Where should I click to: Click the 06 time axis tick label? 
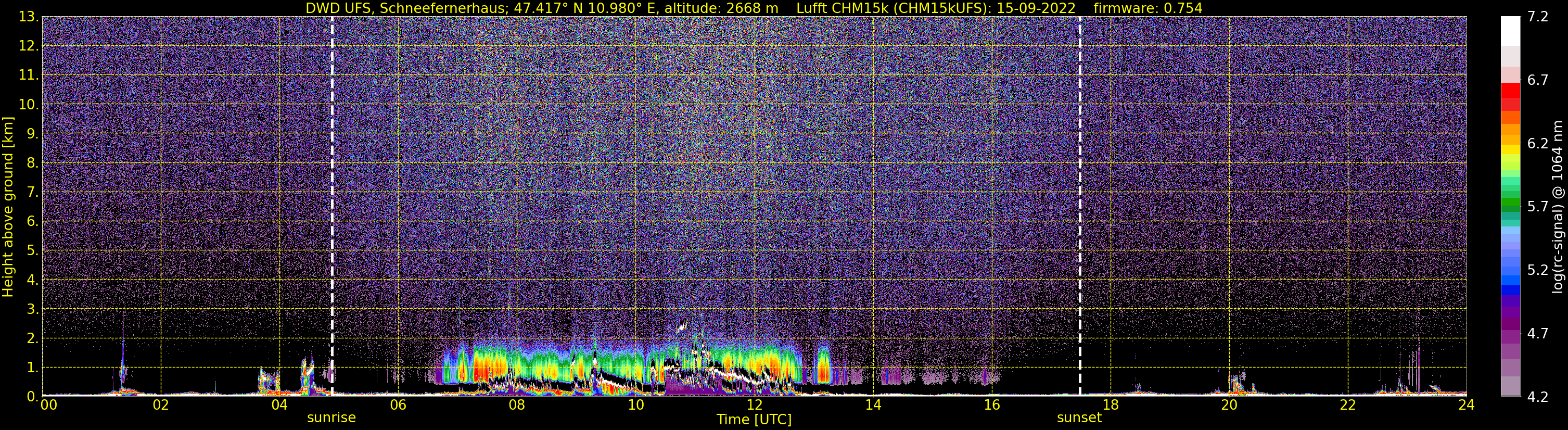(398, 405)
